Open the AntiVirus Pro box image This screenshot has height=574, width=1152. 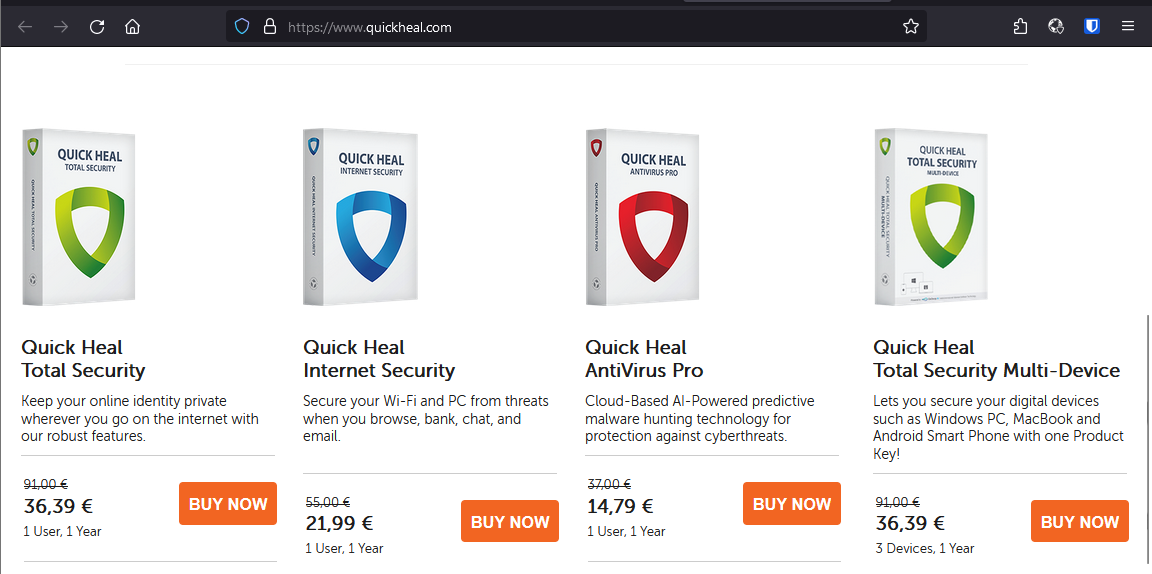[x=643, y=217]
